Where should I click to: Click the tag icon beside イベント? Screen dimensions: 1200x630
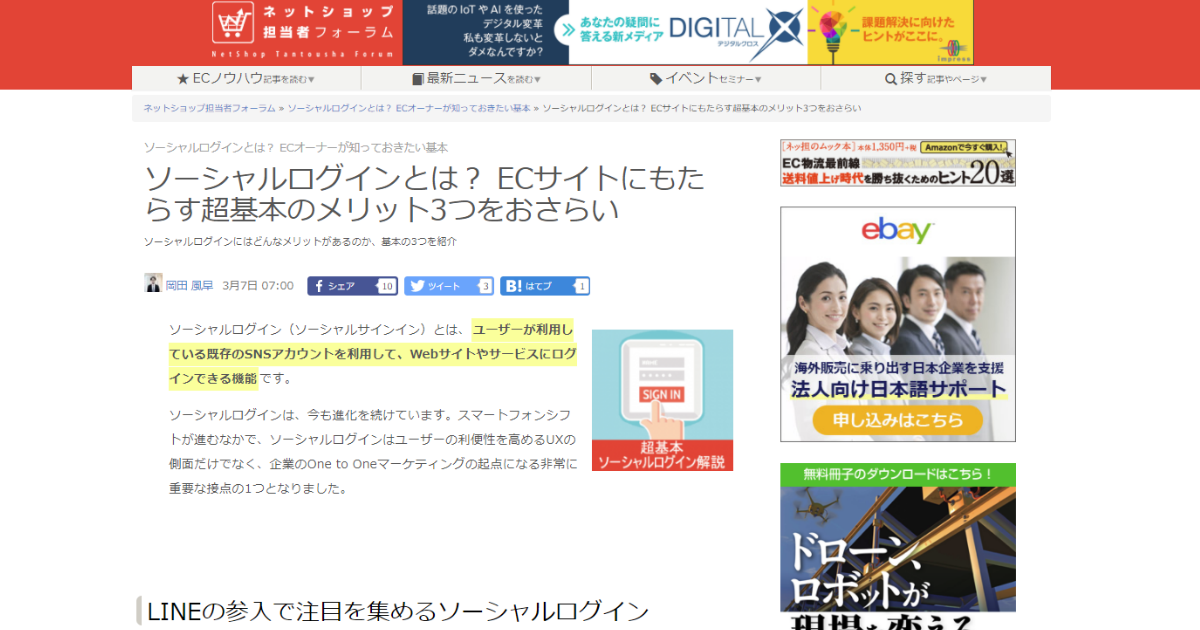pyautogui.click(x=656, y=79)
